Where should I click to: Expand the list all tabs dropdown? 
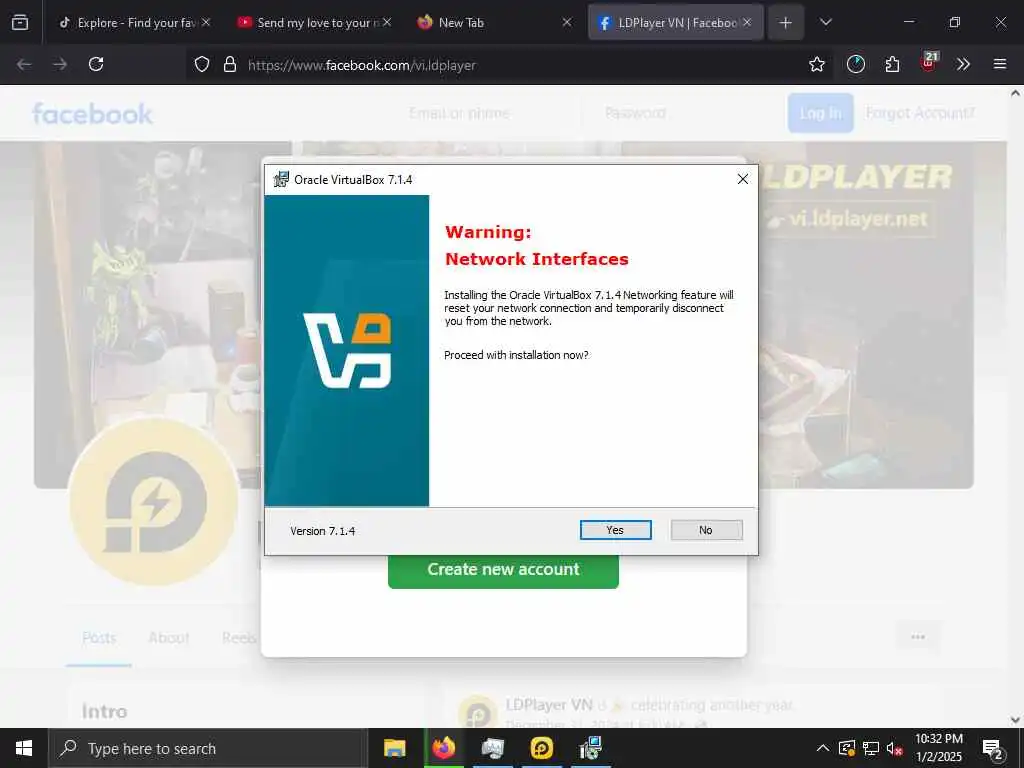coord(825,22)
